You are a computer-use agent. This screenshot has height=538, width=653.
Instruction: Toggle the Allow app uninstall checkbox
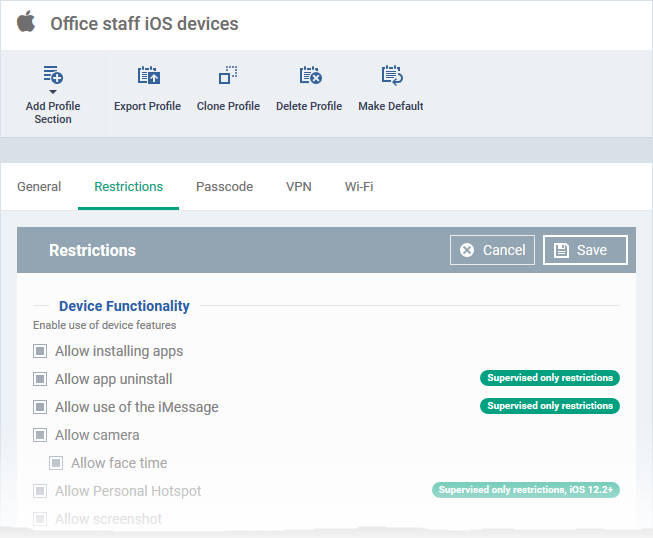(40, 379)
